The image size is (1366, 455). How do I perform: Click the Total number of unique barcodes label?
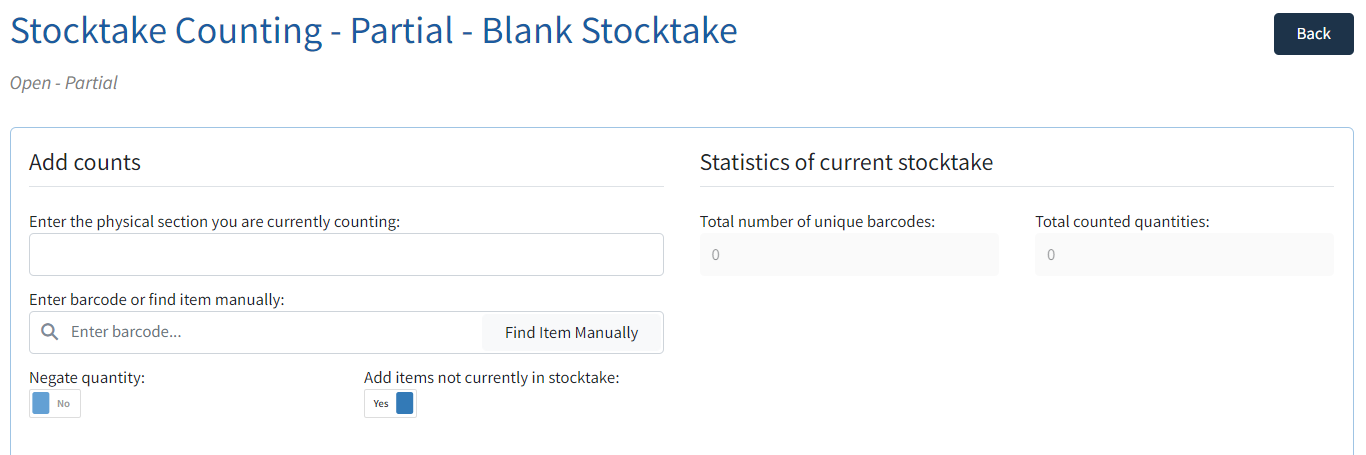click(x=817, y=222)
